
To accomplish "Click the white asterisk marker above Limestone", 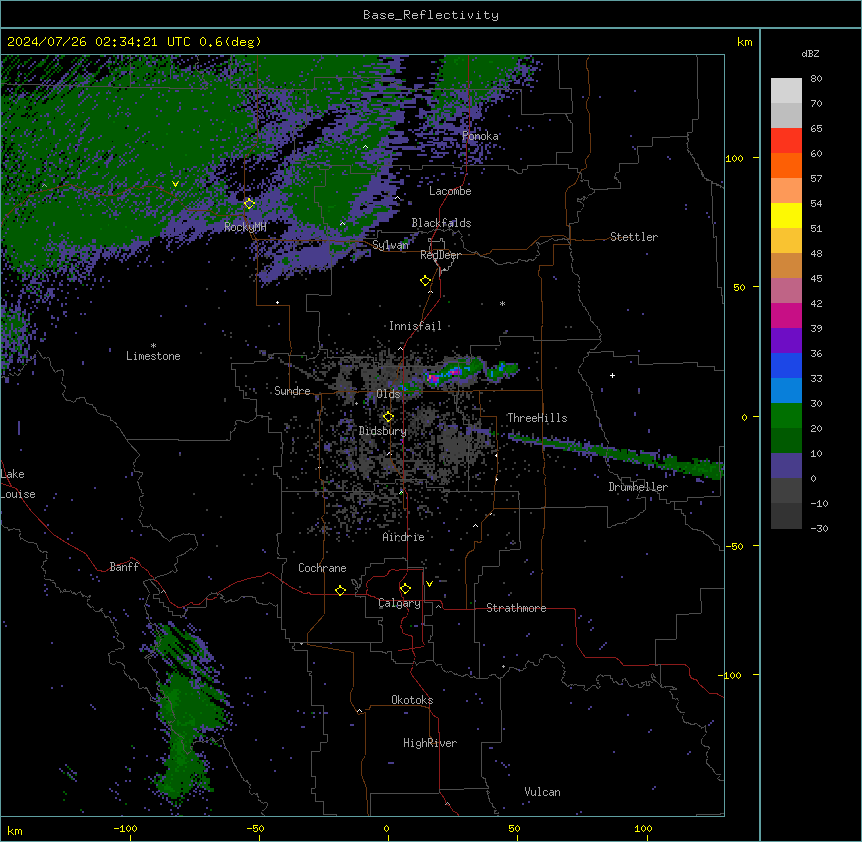I will pos(153,346).
